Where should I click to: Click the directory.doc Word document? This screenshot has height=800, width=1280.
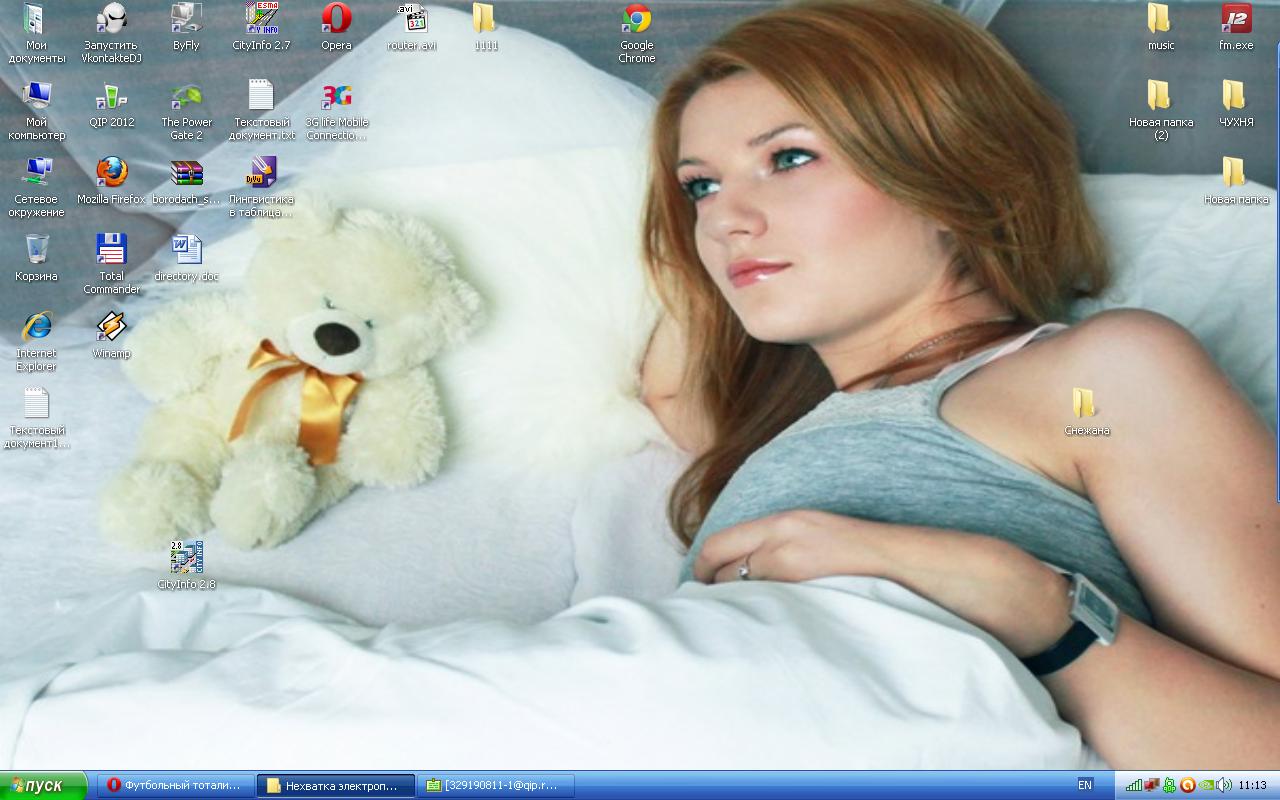click(186, 250)
